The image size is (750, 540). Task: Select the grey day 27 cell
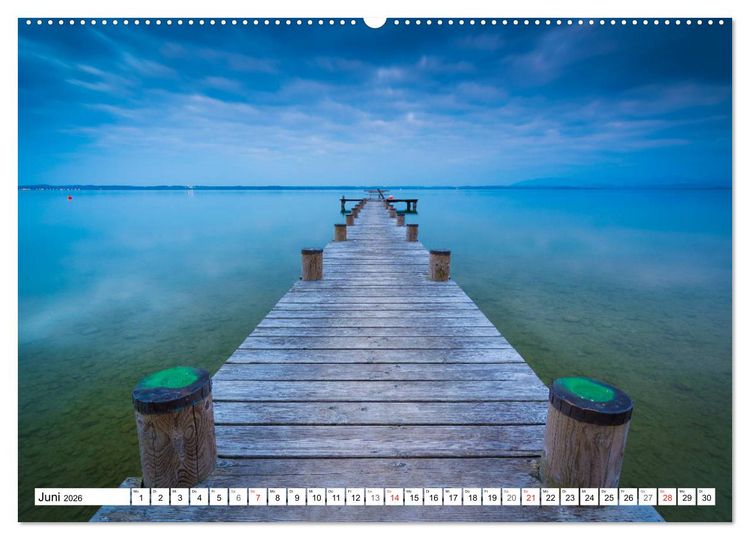point(649,496)
